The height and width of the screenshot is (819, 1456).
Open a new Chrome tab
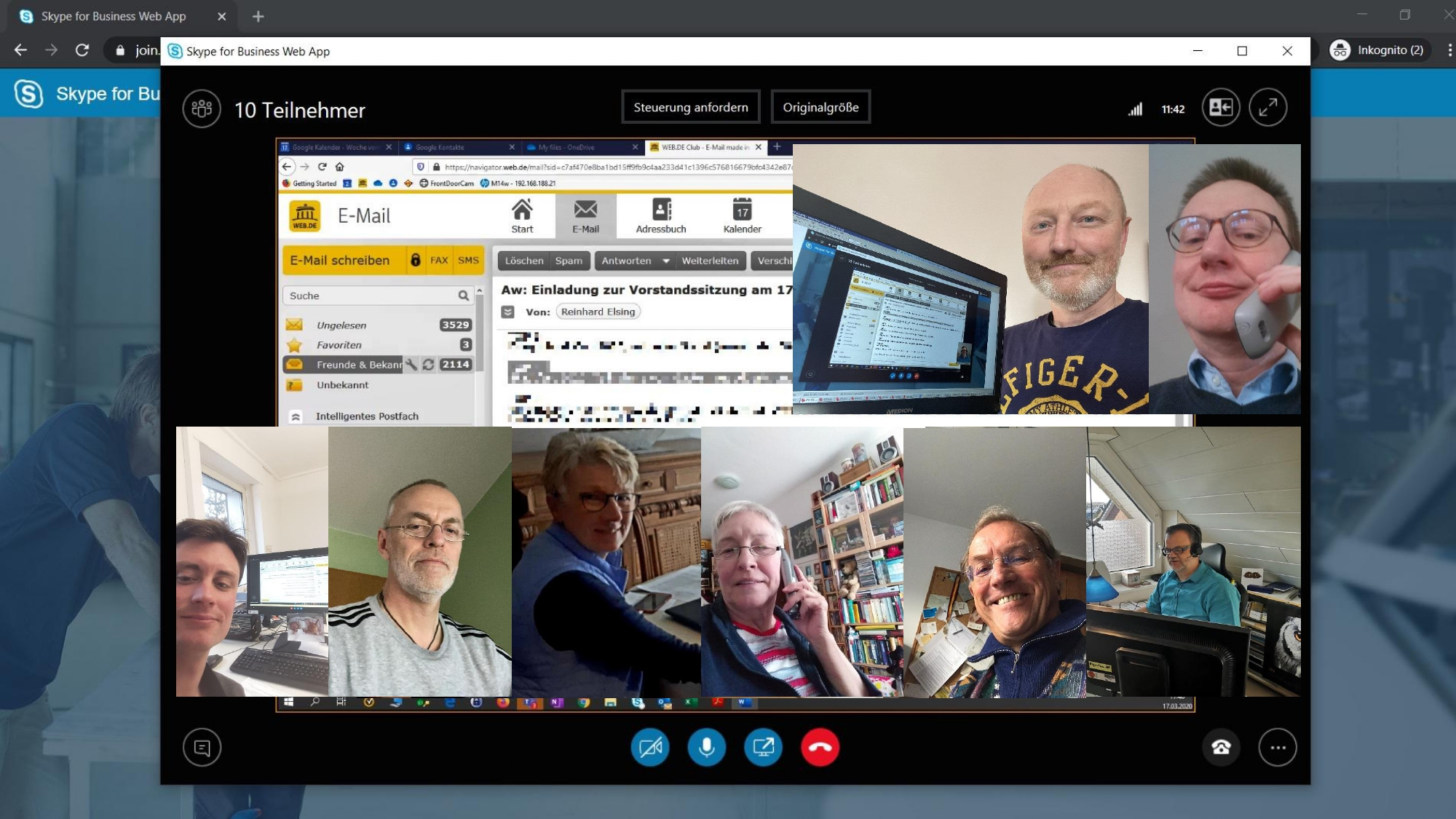tap(258, 16)
